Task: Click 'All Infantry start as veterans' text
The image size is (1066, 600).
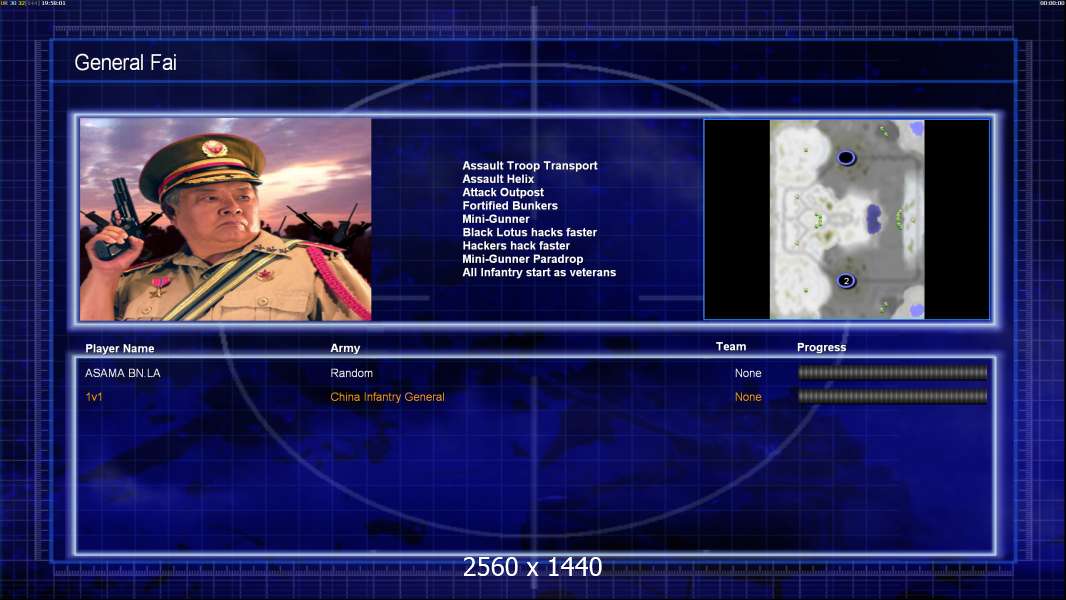Action: (x=539, y=272)
